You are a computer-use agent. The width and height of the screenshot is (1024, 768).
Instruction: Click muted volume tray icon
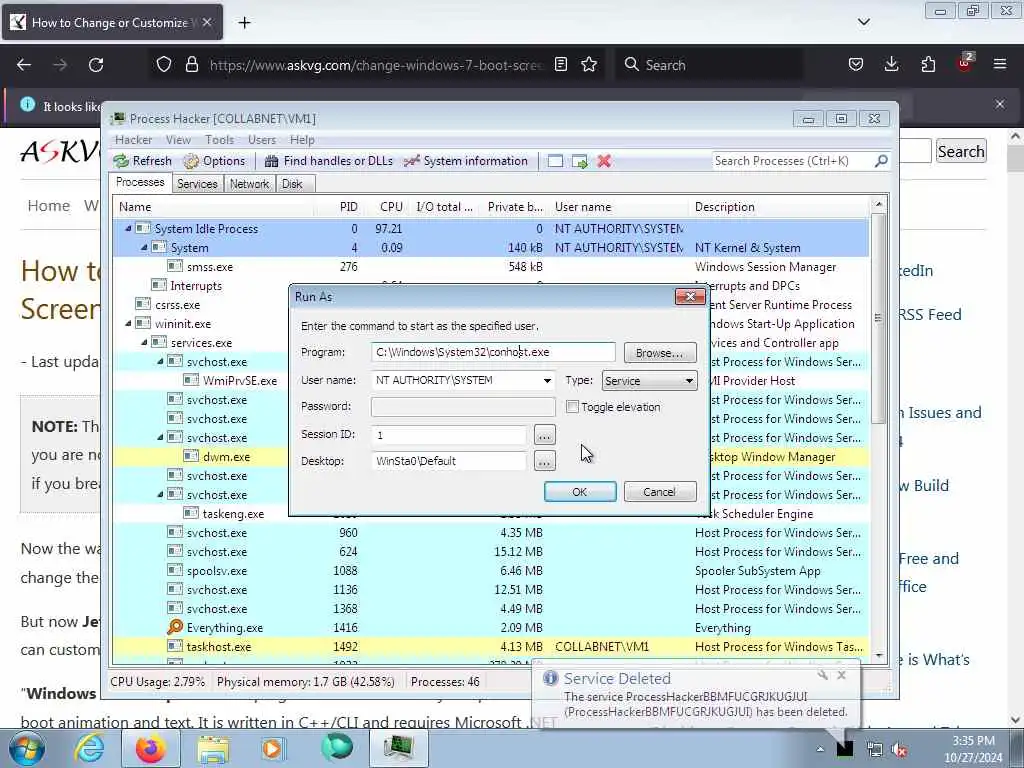[x=899, y=750]
